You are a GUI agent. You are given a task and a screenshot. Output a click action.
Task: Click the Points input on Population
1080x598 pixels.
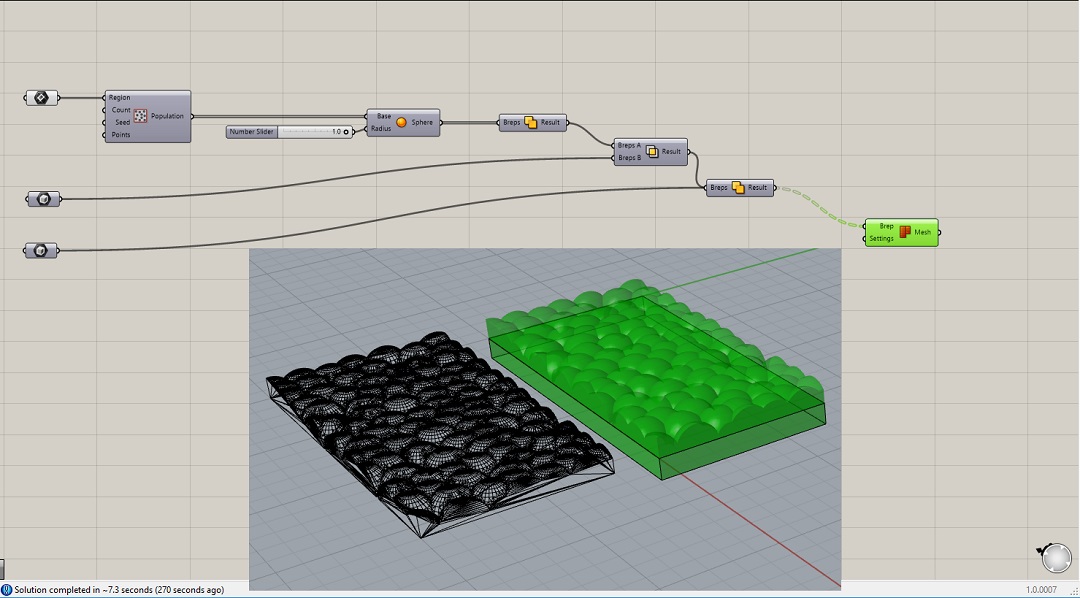coord(121,134)
